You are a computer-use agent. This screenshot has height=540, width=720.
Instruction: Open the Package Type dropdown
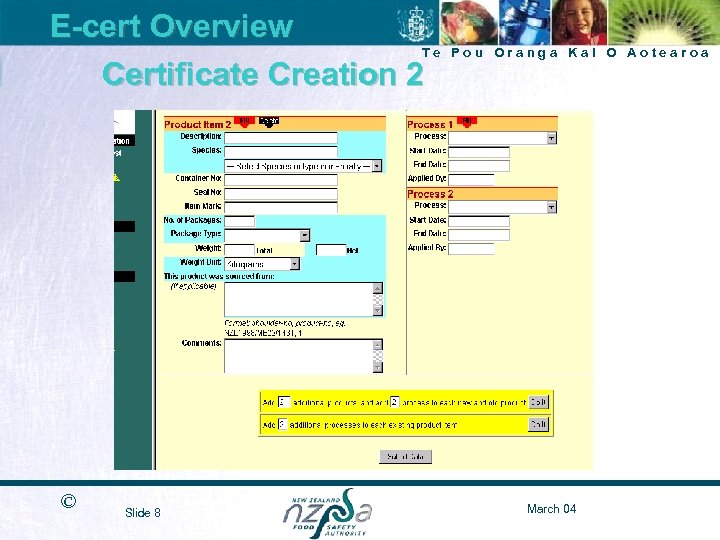[x=304, y=236]
